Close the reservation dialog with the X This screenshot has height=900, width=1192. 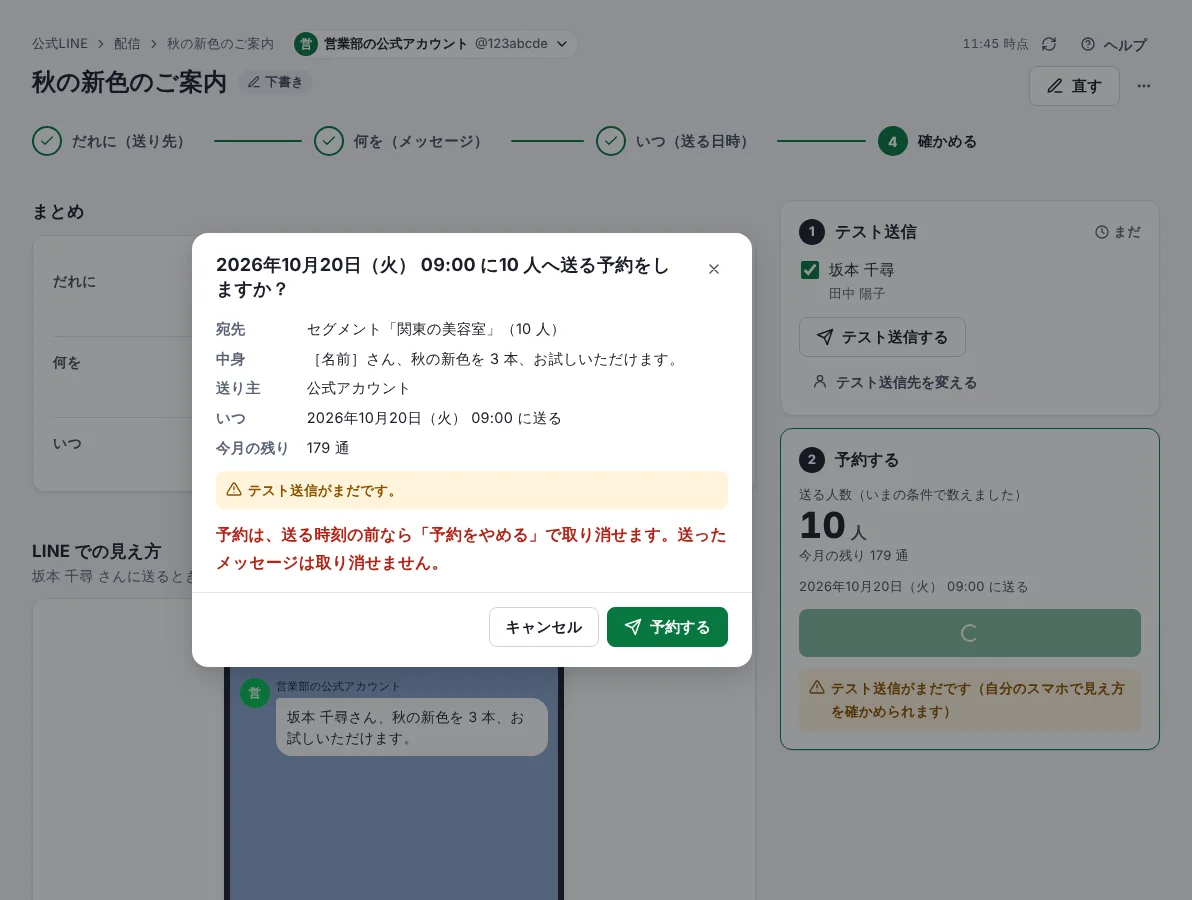713,269
